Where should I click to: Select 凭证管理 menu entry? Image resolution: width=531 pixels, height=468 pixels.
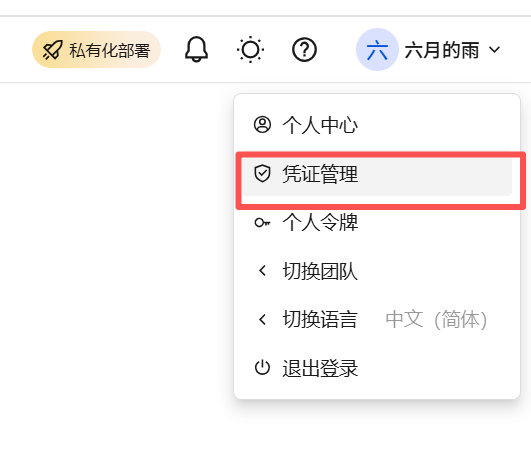pos(377,174)
